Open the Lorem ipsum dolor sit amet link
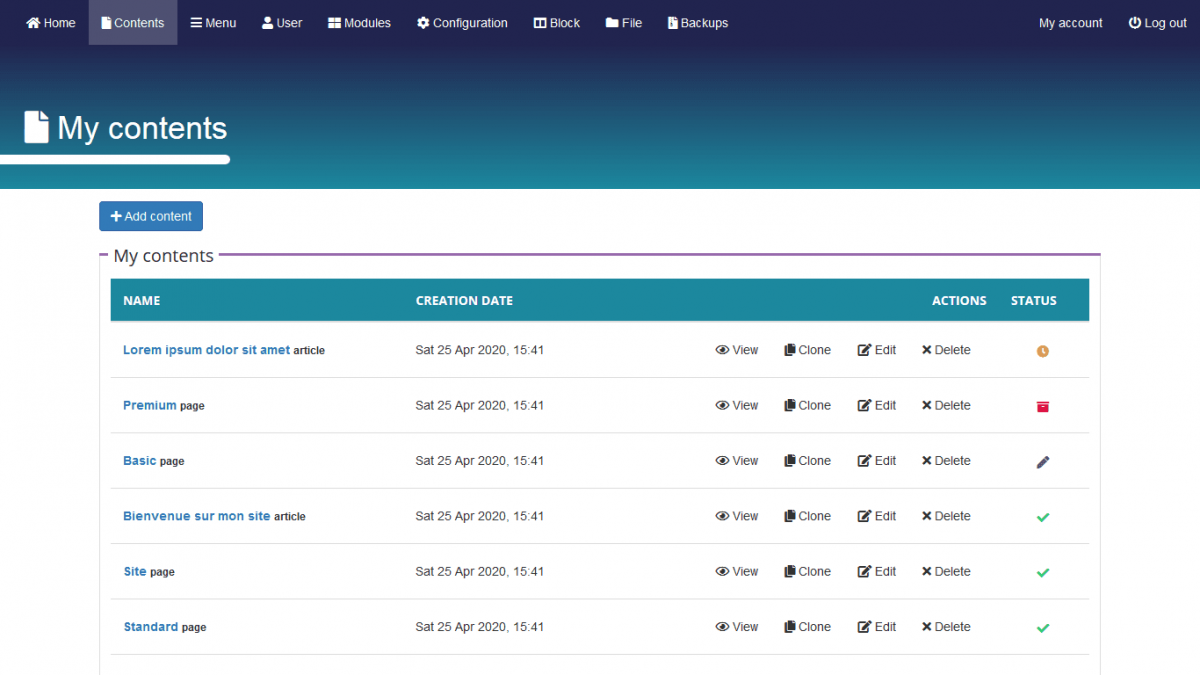 pyautogui.click(x=206, y=350)
